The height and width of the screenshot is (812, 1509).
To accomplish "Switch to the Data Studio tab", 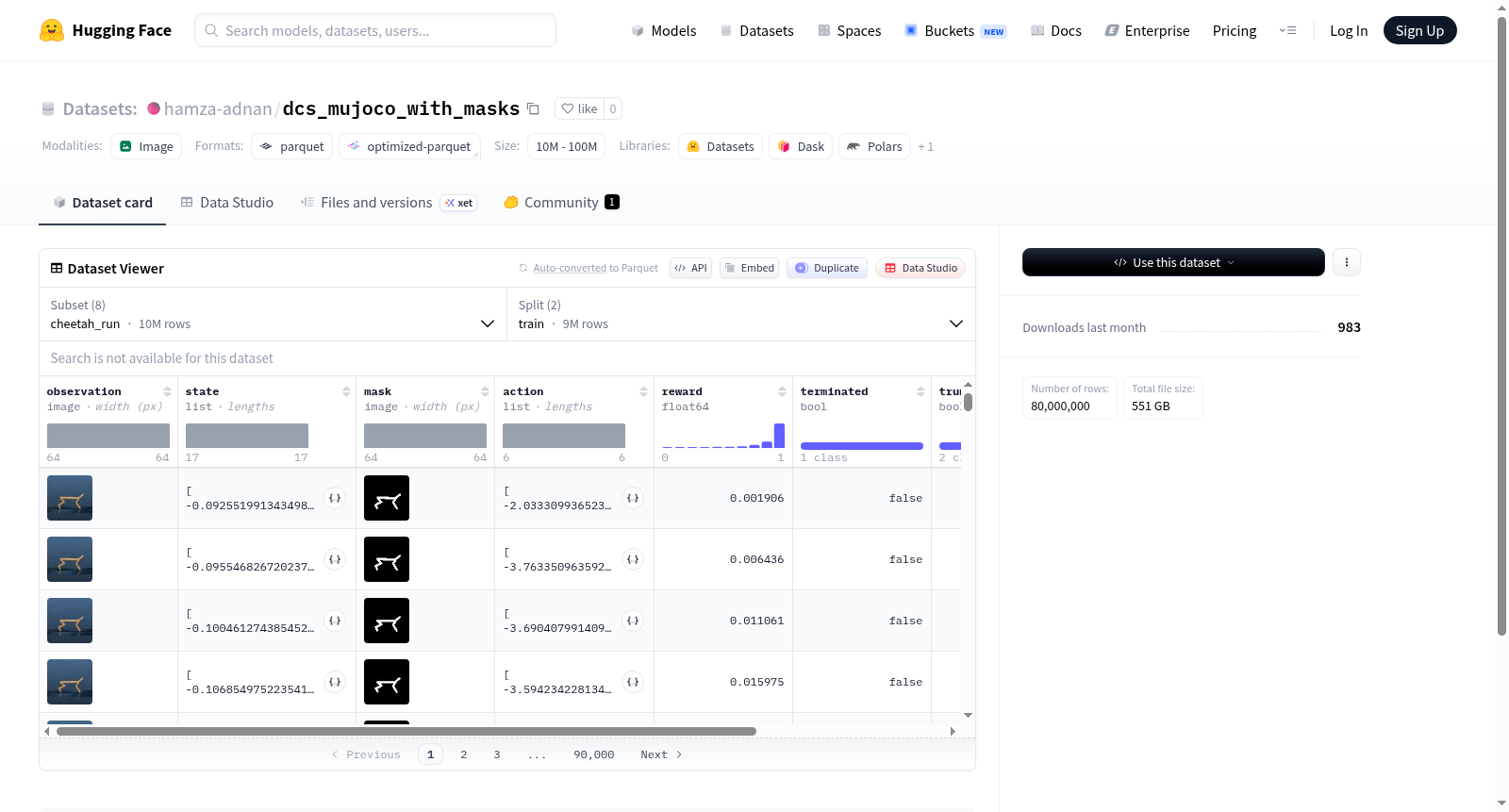I will (x=227, y=202).
